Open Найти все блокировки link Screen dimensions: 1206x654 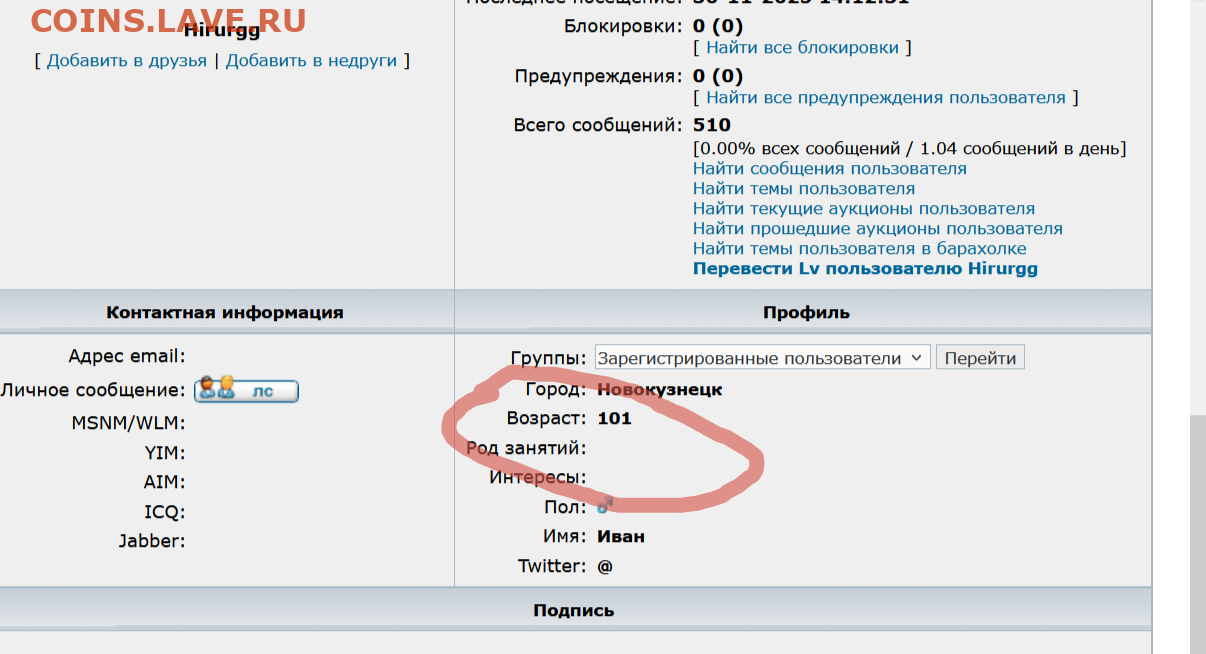pyautogui.click(x=802, y=48)
